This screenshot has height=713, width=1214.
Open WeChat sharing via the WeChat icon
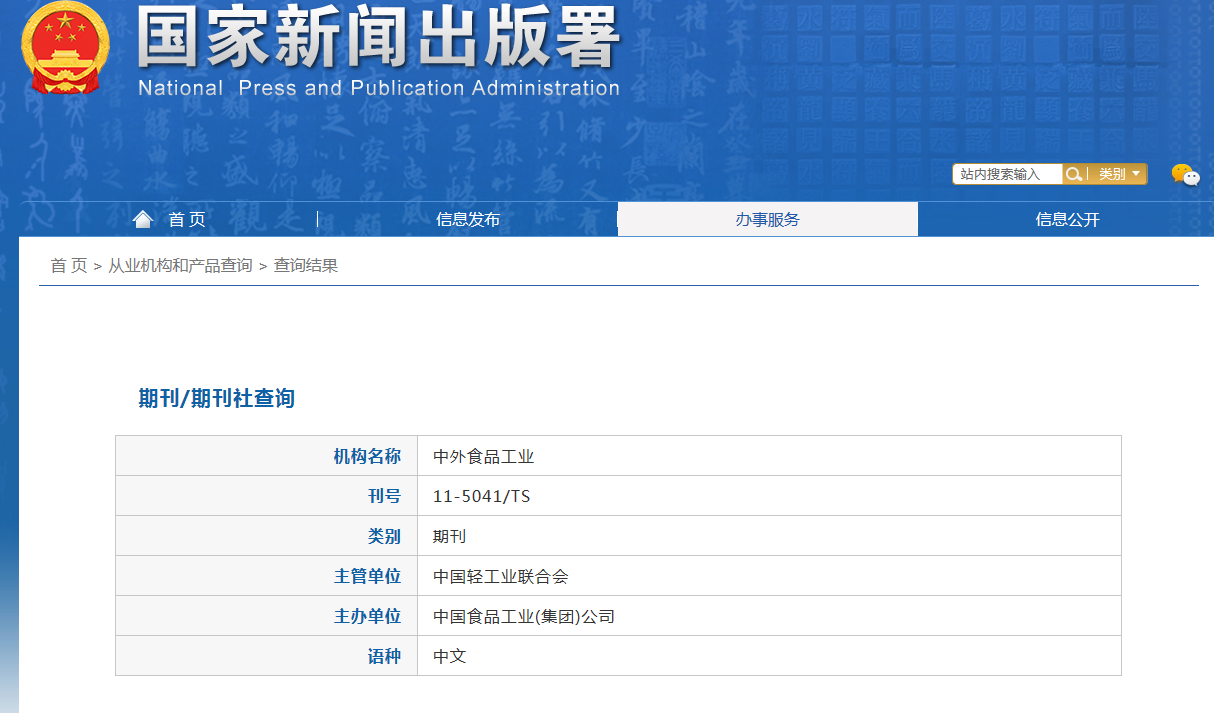tap(1184, 174)
